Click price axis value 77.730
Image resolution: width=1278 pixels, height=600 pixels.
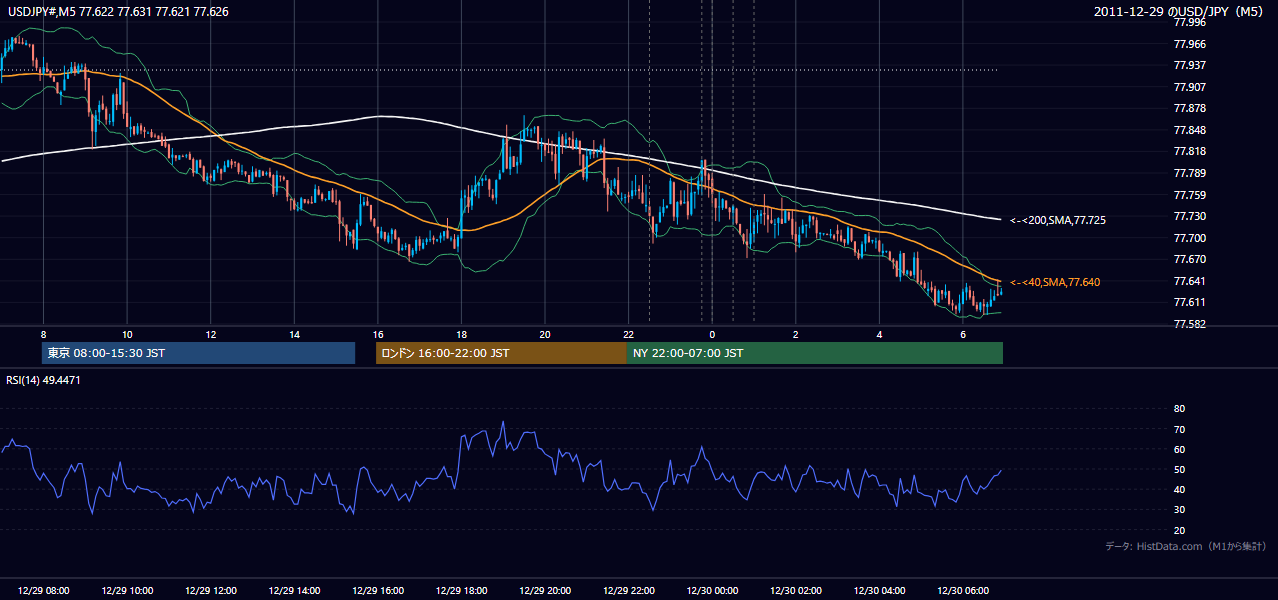1189,216
